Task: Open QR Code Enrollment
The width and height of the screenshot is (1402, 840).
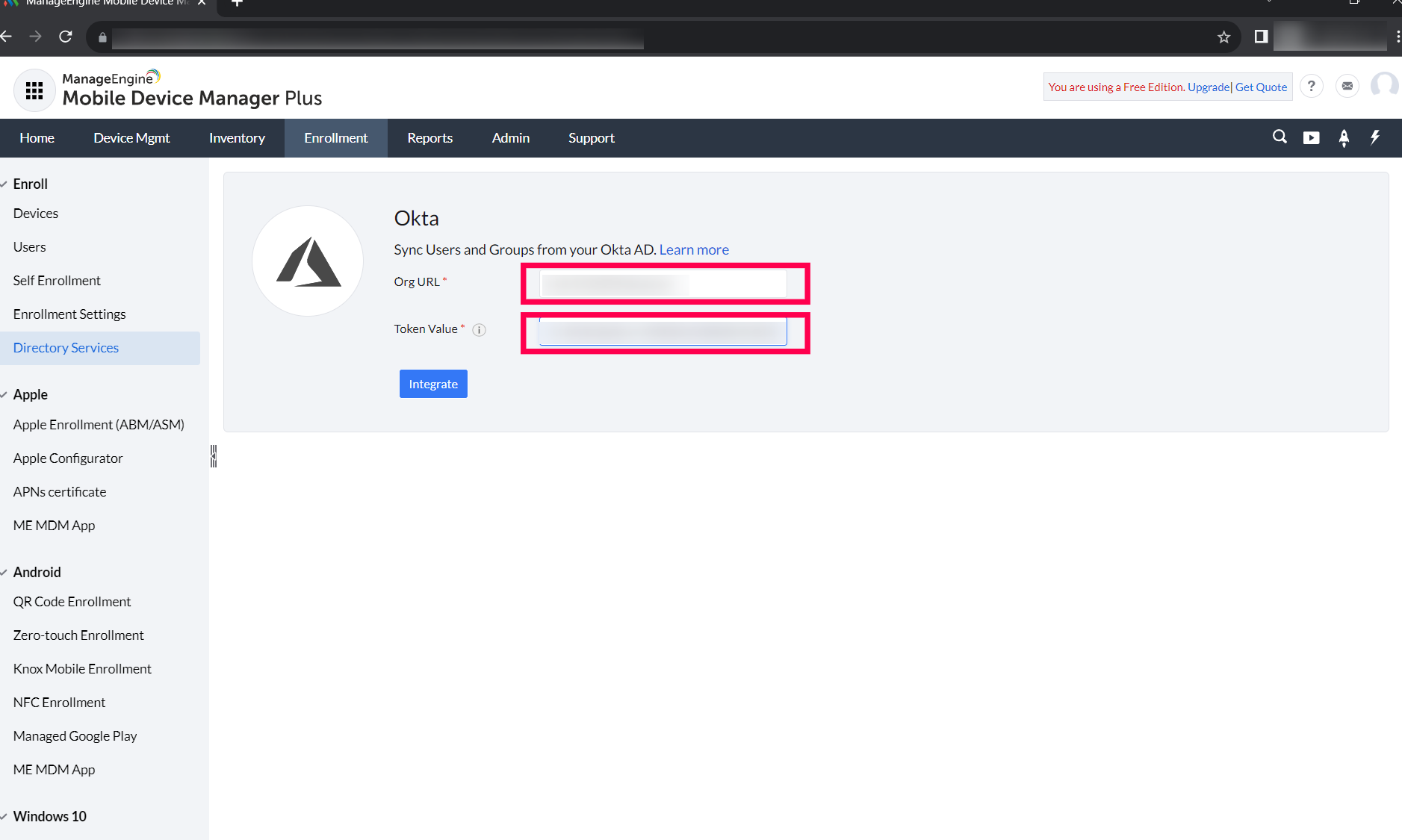Action: tap(72, 602)
